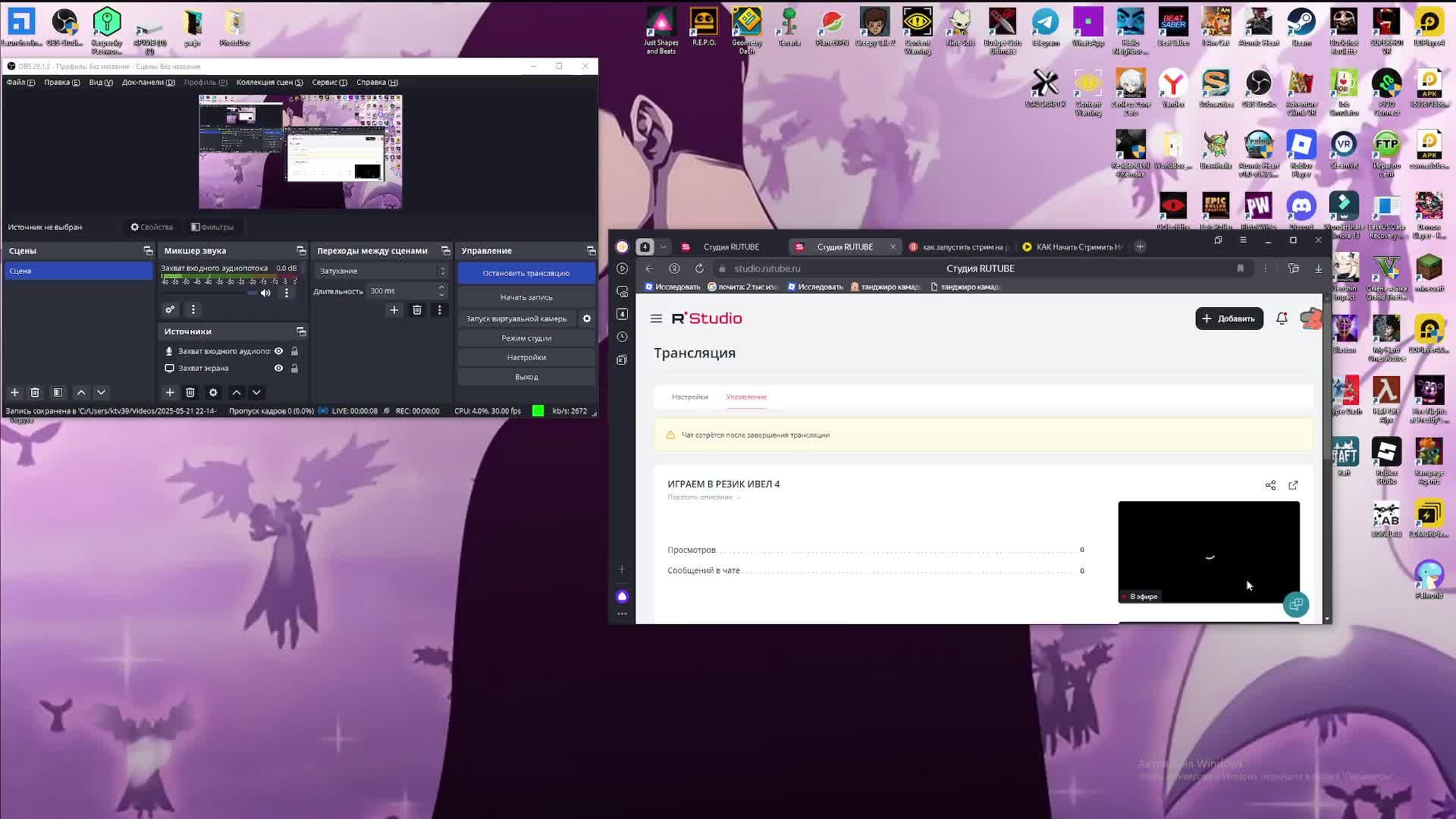Viewport: 1456px width, 819px height.
Task: Open browser page options three-dot menu
Action: click(1265, 268)
